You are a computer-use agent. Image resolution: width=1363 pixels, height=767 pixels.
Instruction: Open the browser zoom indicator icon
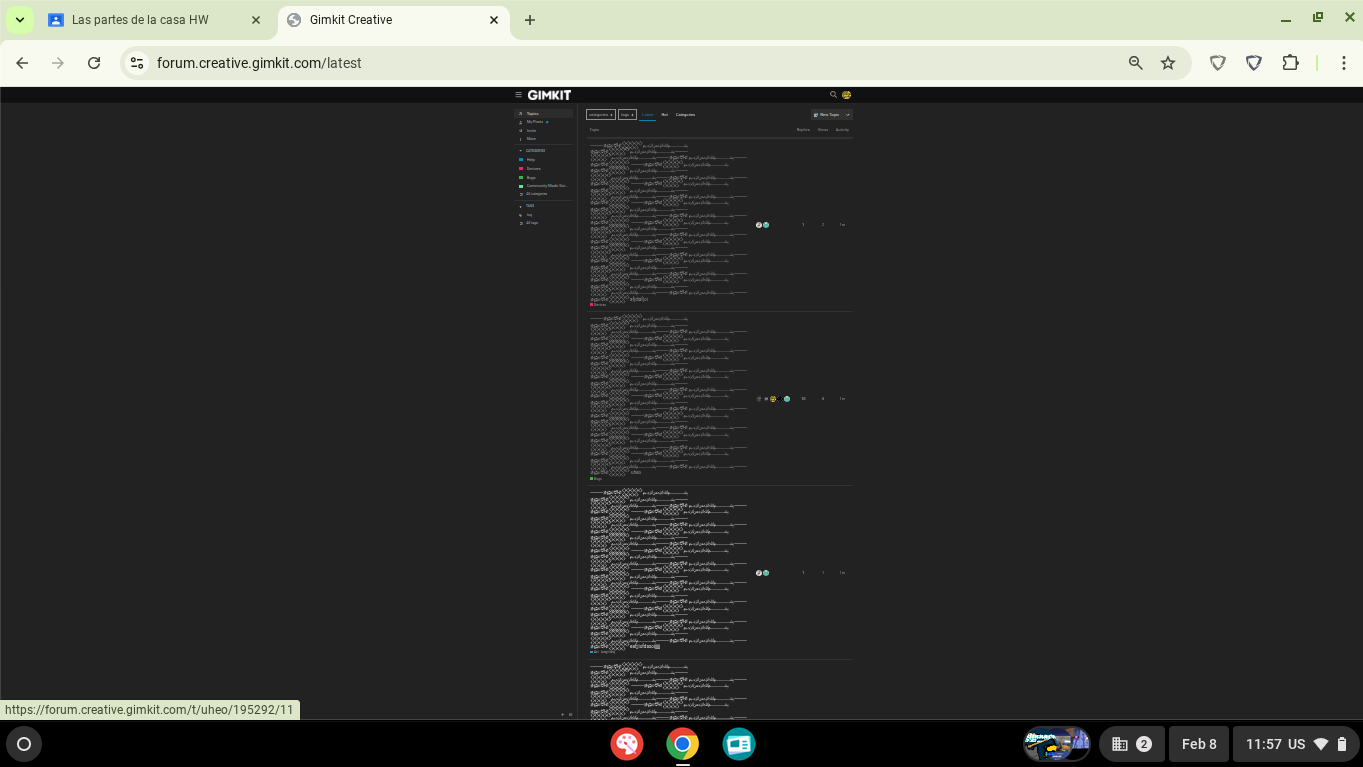(1135, 63)
